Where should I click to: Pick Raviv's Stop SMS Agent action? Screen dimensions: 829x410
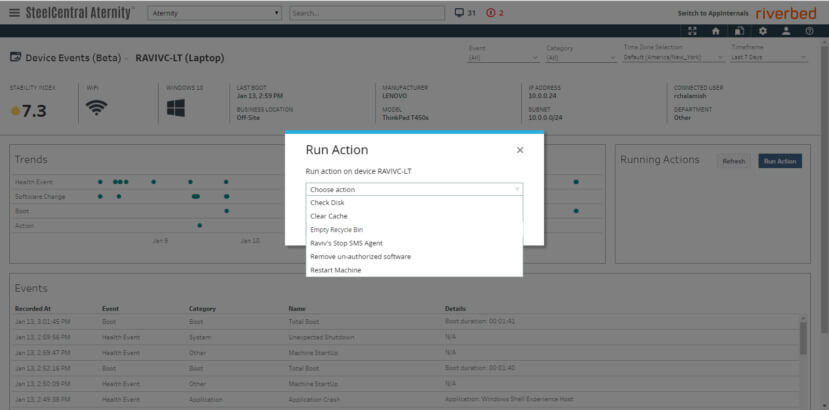414,243
